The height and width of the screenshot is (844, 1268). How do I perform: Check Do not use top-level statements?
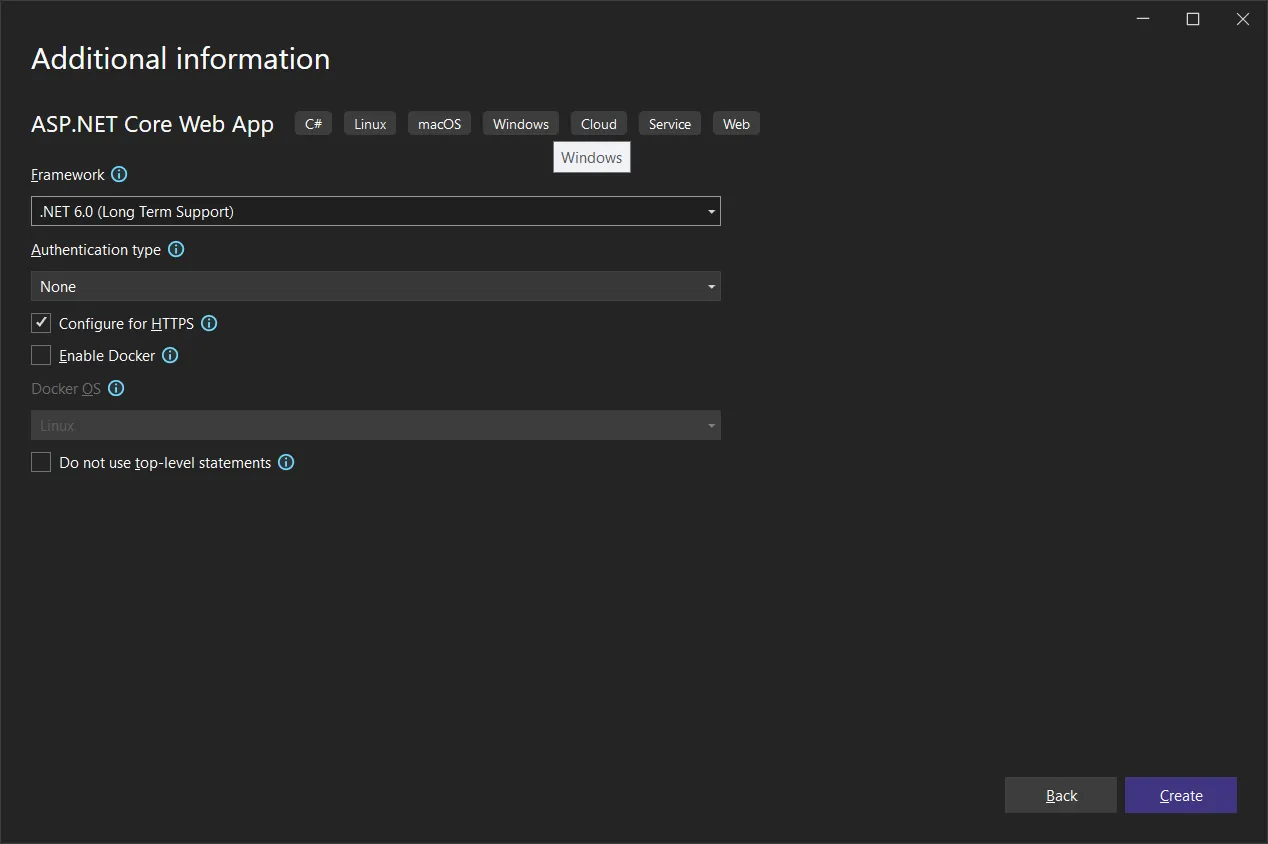point(41,462)
